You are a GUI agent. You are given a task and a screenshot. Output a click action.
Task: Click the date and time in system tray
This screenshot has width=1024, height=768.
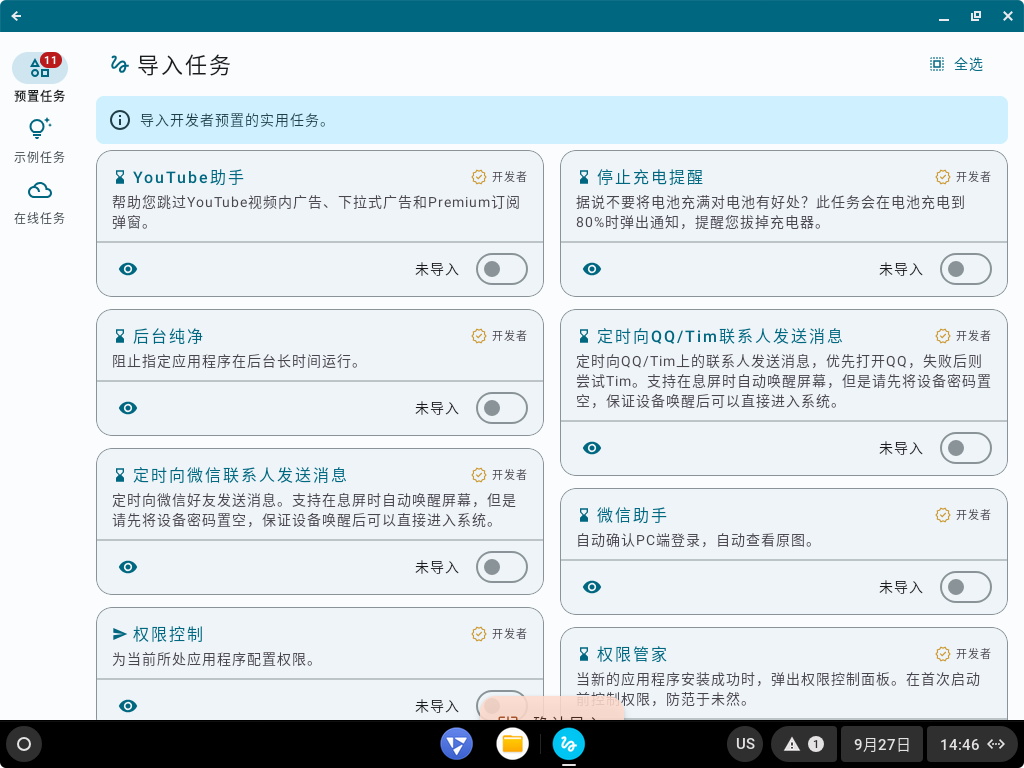tap(881, 744)
